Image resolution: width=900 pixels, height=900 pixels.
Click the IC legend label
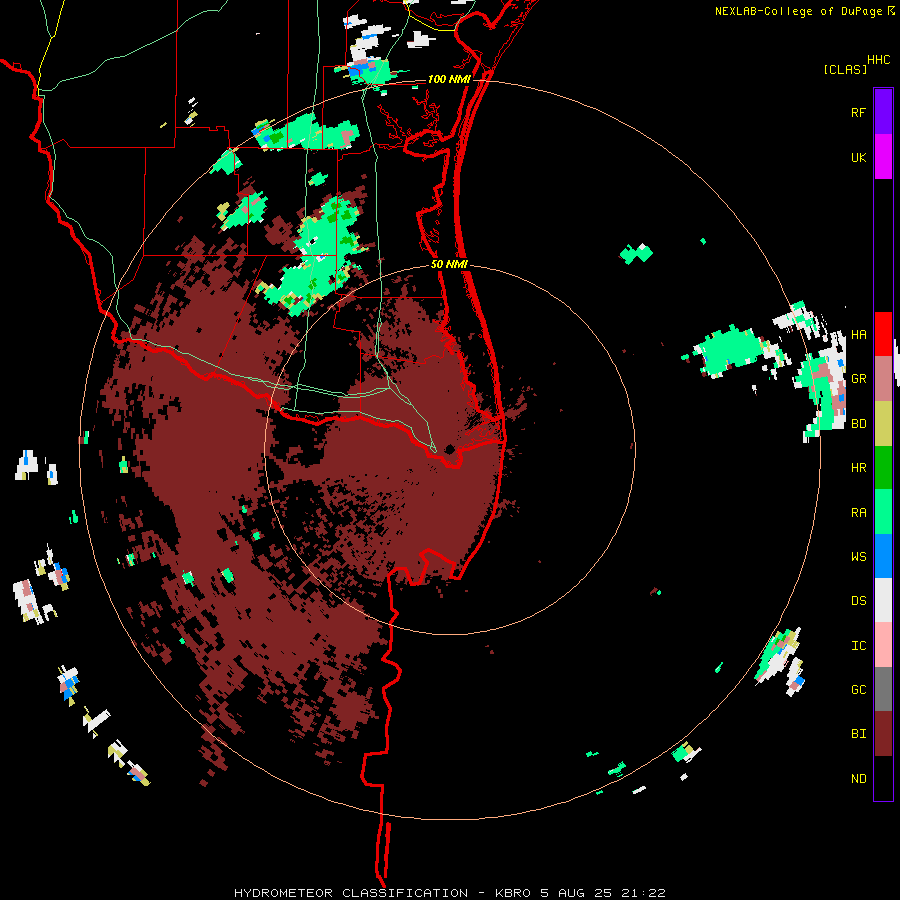pos(858,646)
